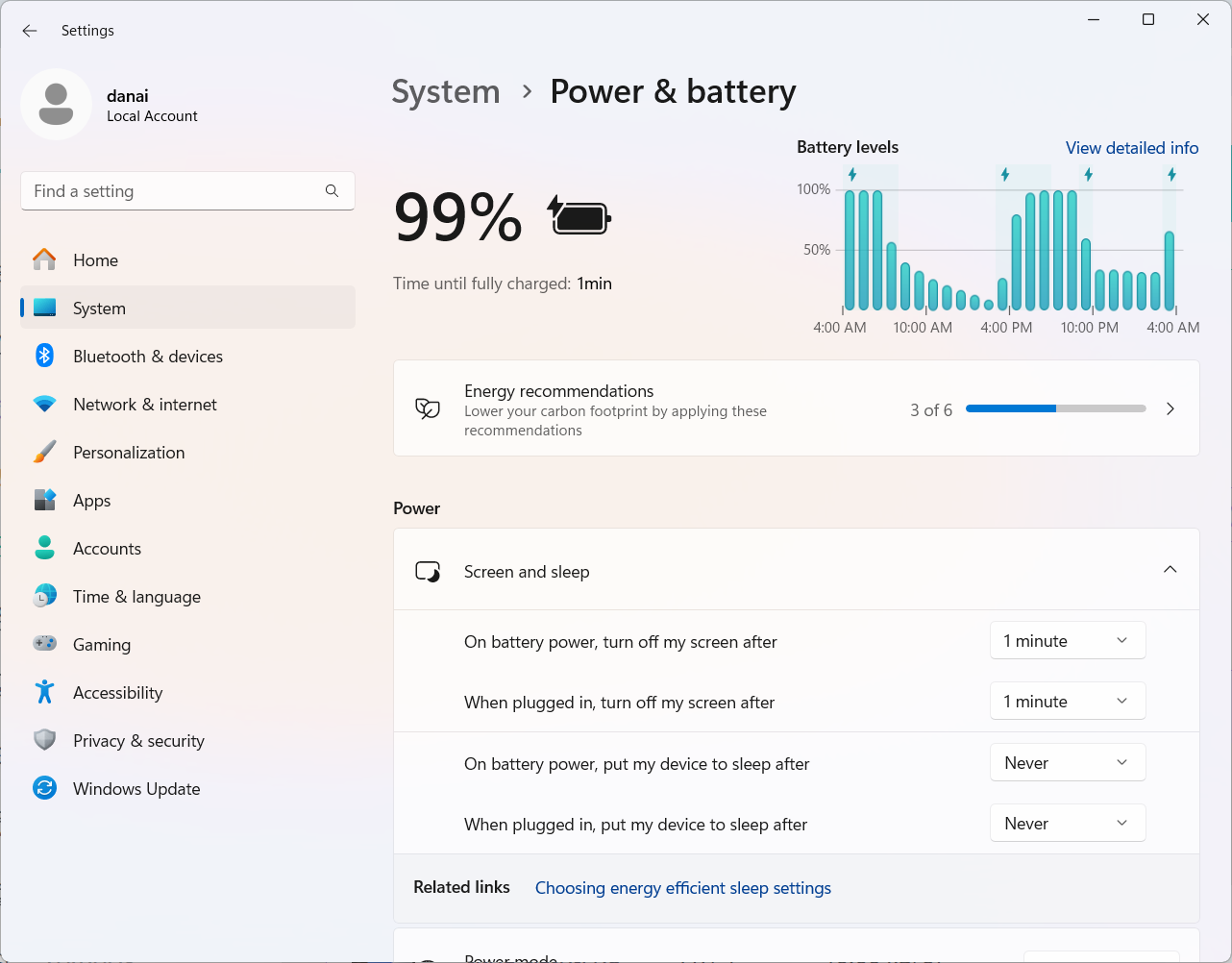Screen dimensions: 1232x963
Task: Select Time & language in sidebar
Action: [136, 597]
